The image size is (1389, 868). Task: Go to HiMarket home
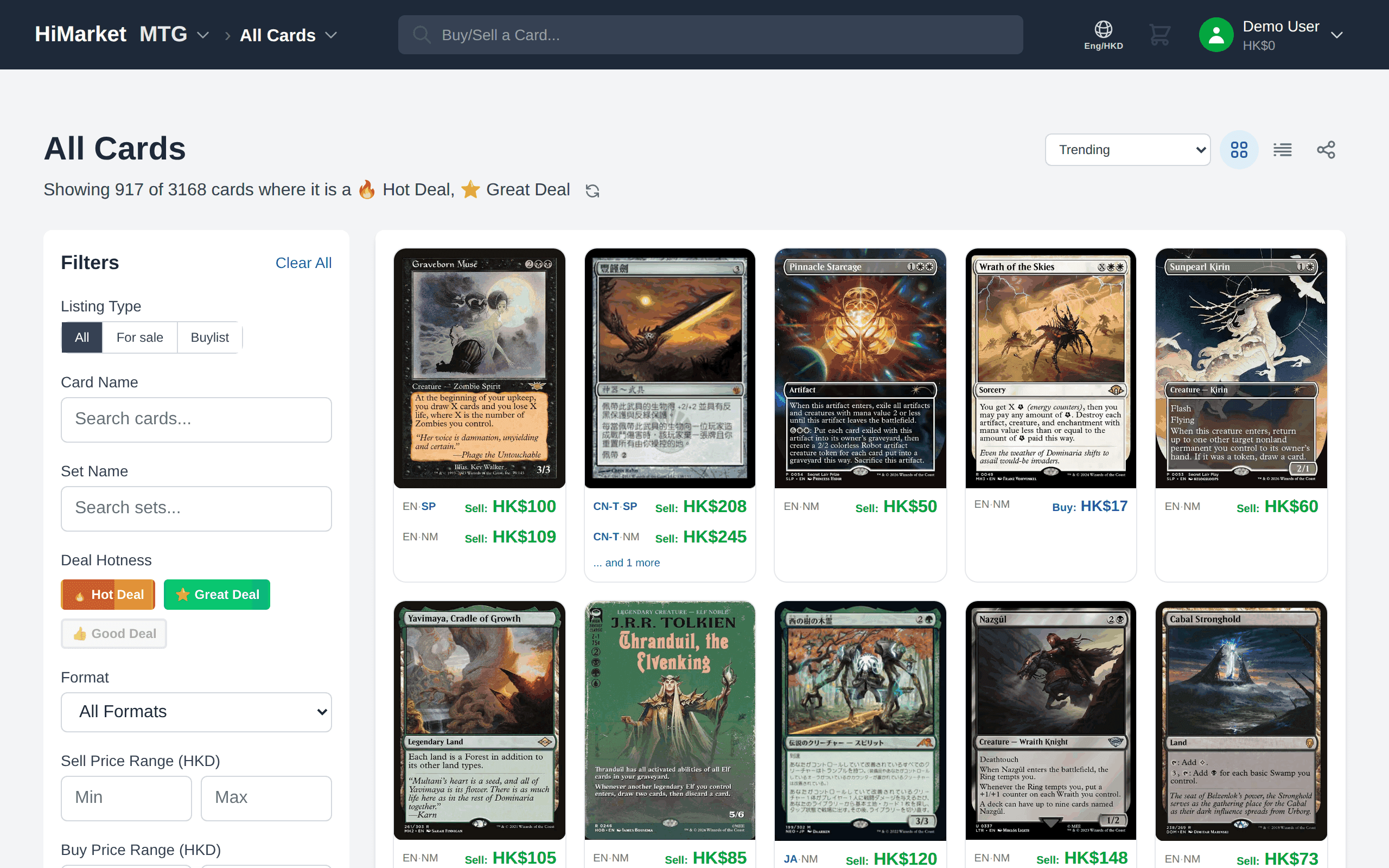80,34
